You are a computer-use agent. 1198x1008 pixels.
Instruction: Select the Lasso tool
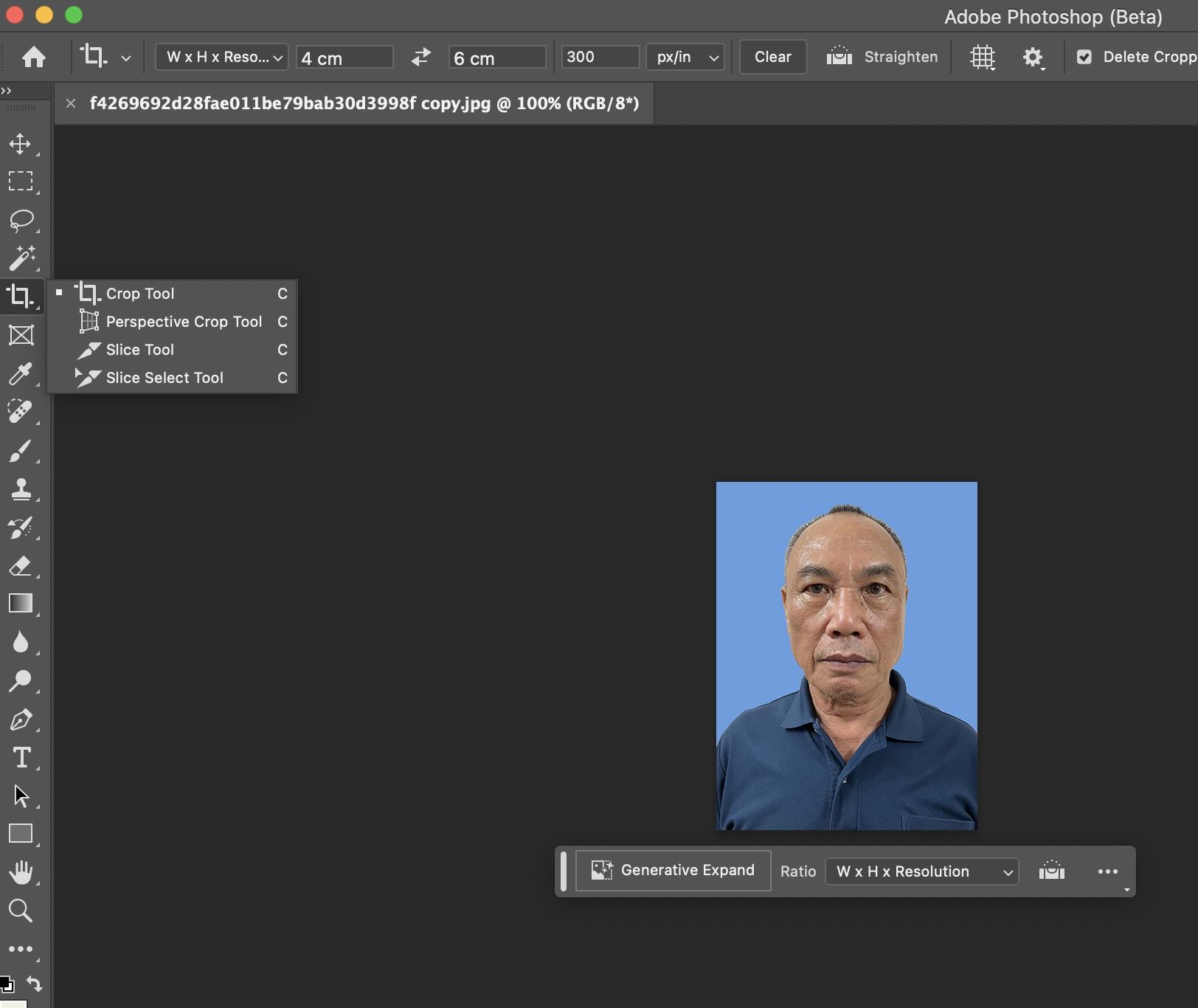pyautogui.click(x=21, y=220)
